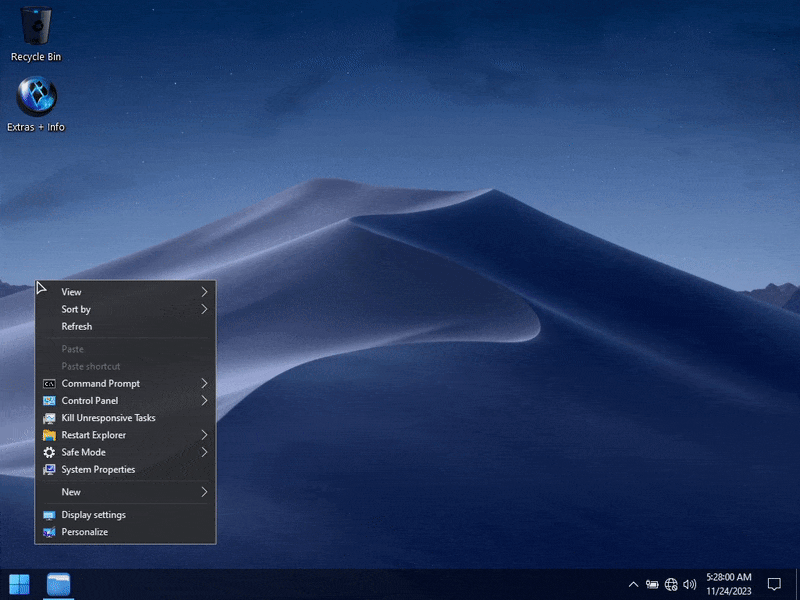Click the Personalize icon in context menu
The width and height of the screenshot is (800, 600).
pyautogui.click(x=49, y=532)
